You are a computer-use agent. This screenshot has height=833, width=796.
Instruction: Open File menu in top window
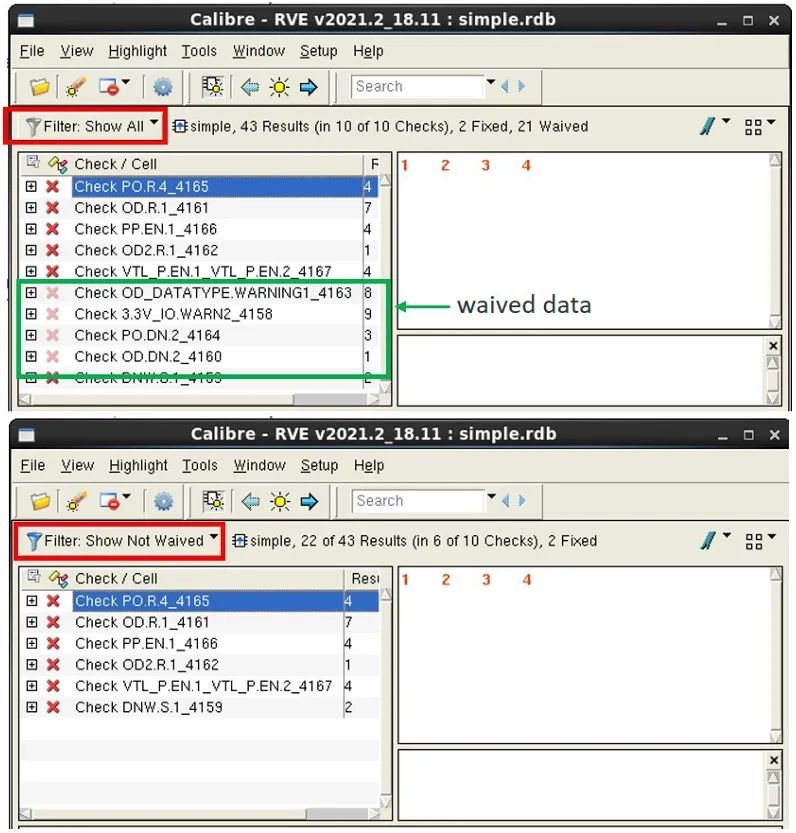32,51
